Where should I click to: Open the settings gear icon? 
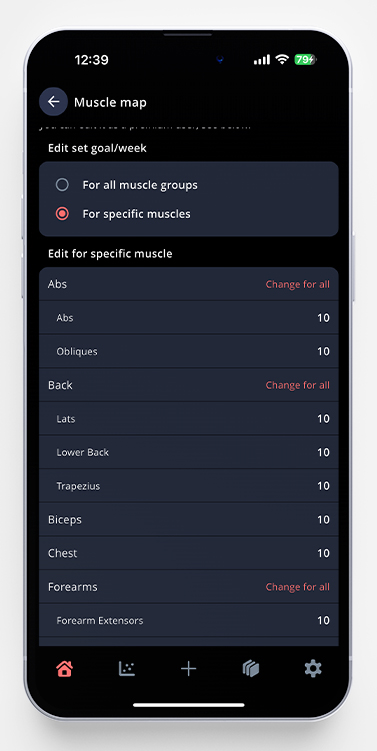[313, 668]
